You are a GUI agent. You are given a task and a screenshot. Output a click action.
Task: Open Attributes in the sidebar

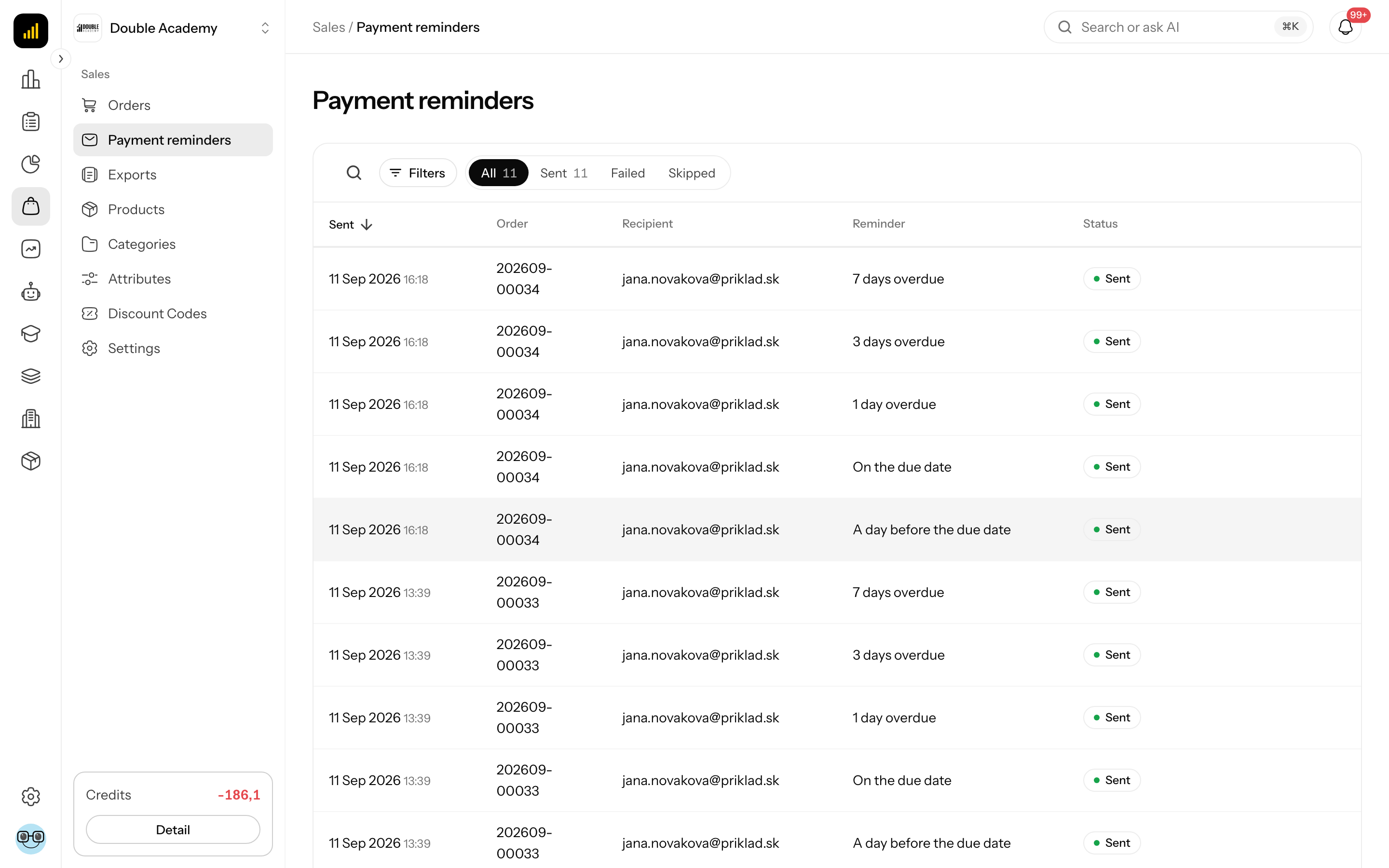click(x=173, y=279)
